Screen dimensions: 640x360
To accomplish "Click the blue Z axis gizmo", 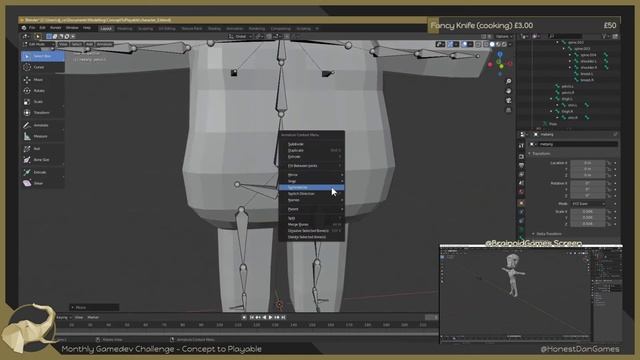I will tap(500, 54).
